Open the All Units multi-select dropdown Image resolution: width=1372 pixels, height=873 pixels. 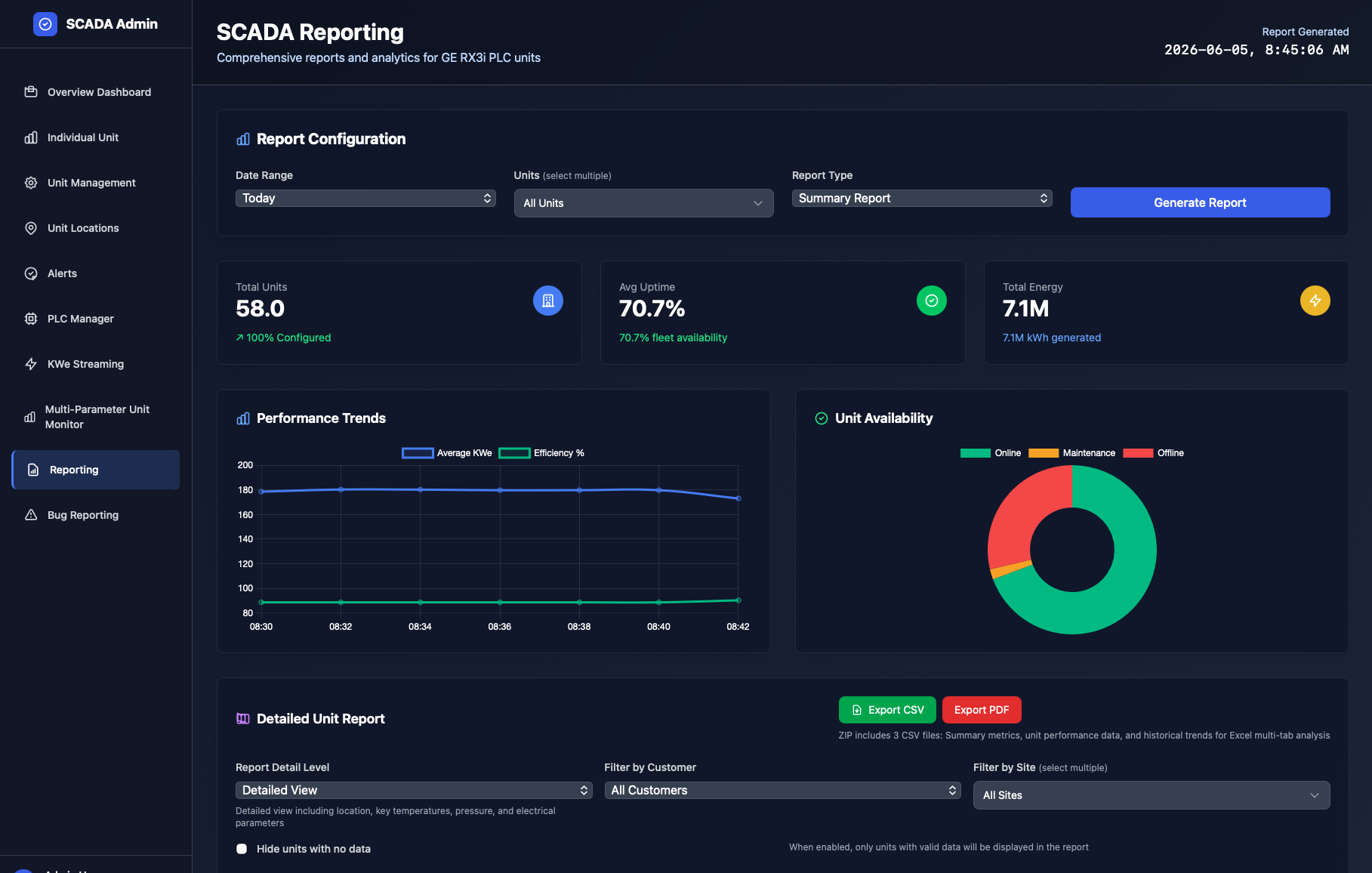[x=644, y=203]
